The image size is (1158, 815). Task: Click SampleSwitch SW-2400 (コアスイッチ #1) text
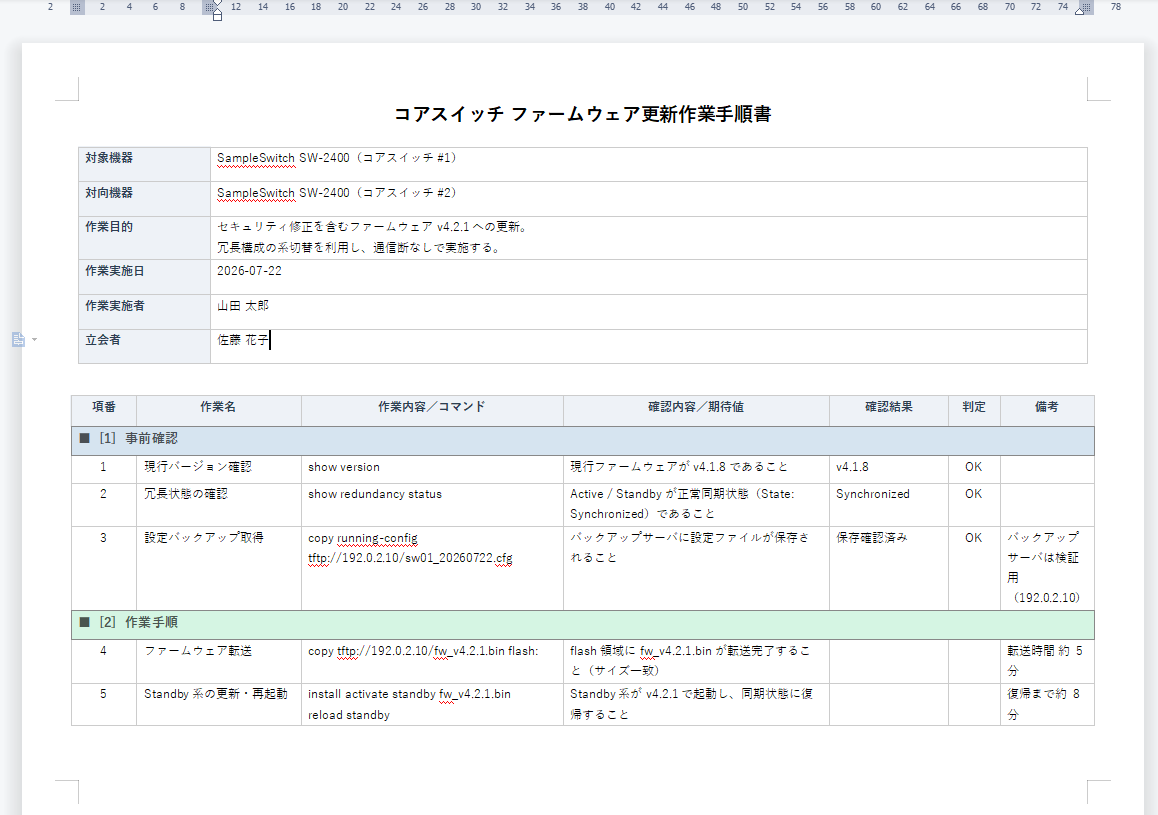(x=337, y=158)
